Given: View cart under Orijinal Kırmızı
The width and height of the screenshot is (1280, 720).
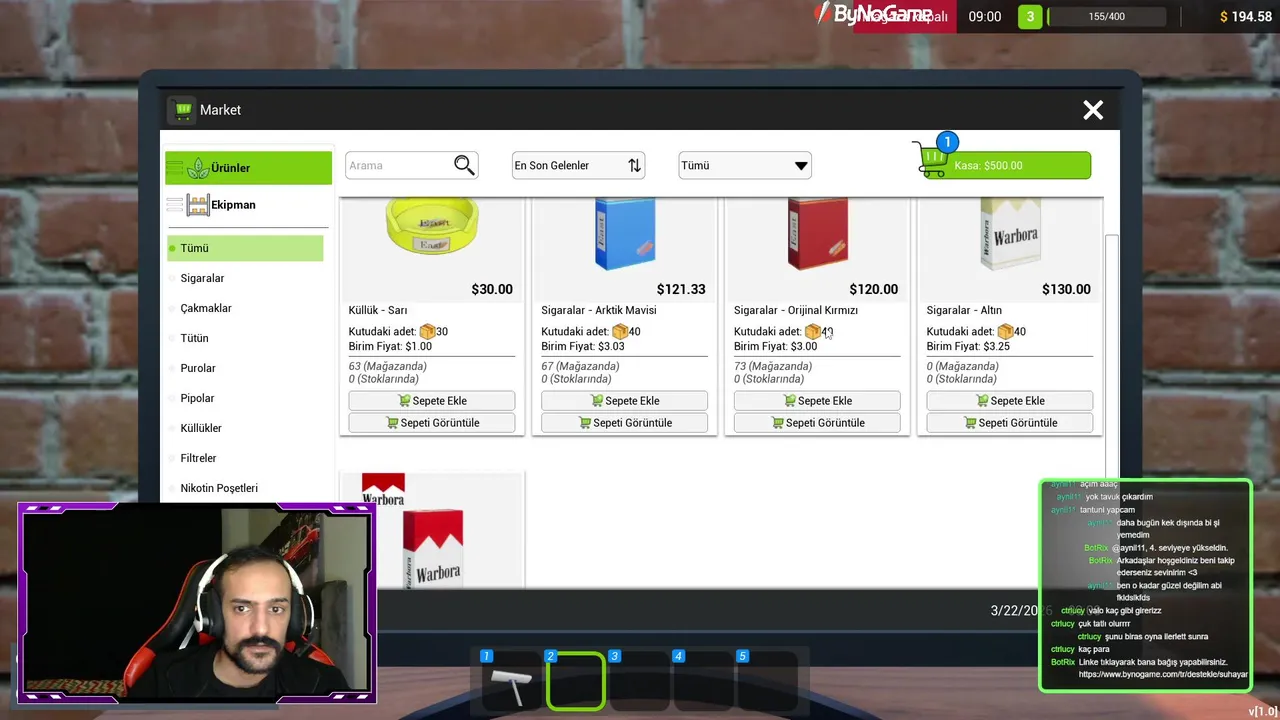Looking at the screenshot, I should pos(817,423).
